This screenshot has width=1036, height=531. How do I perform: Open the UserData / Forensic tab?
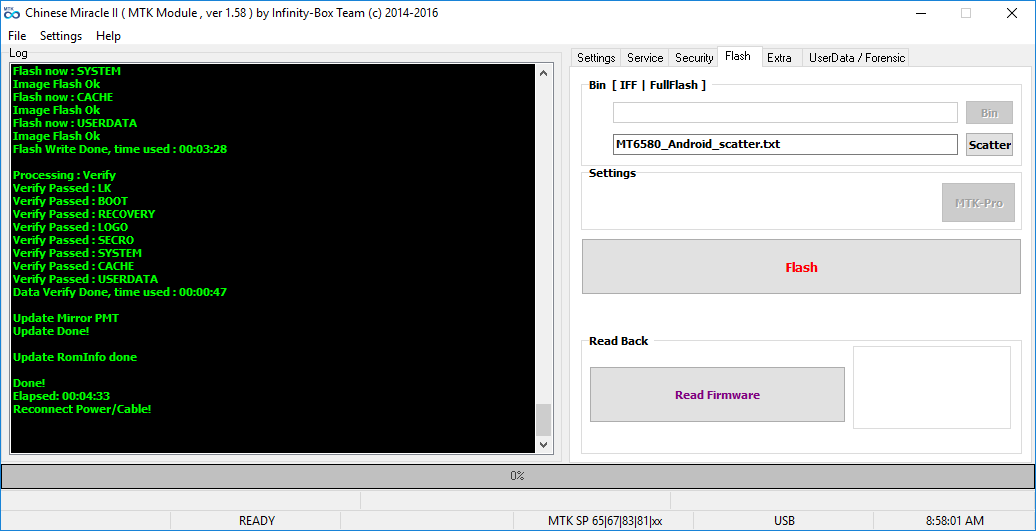857,57
